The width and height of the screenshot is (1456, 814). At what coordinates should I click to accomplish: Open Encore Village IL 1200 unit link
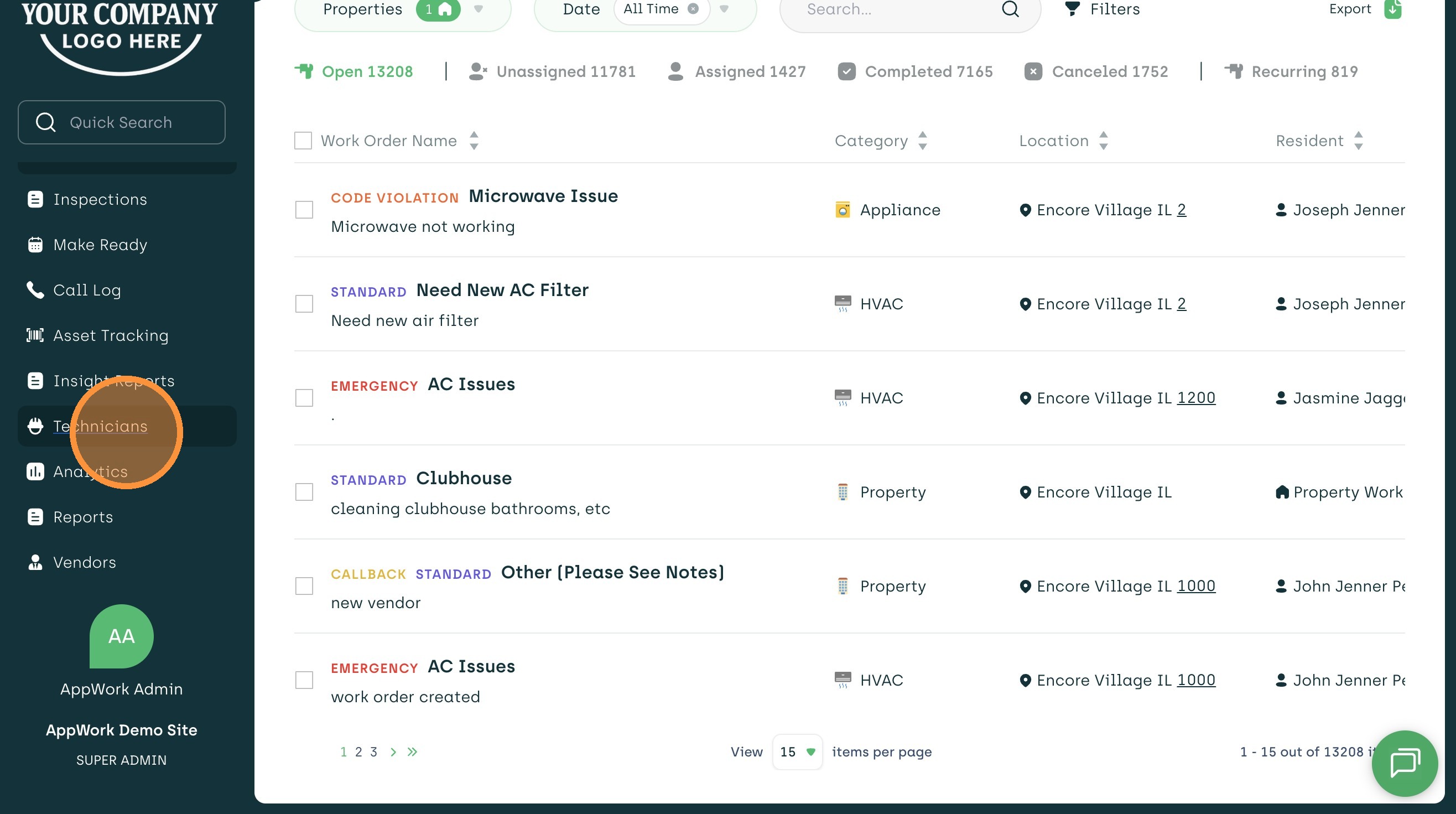[1196, 398]
